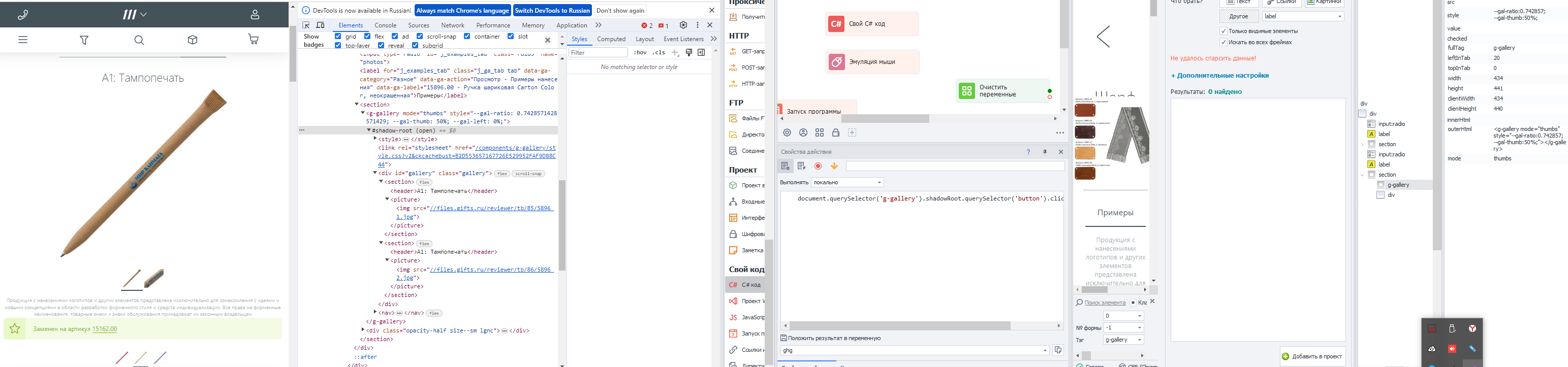
Task: Toggle the flex badge checkbox
Action: [367, 37]
